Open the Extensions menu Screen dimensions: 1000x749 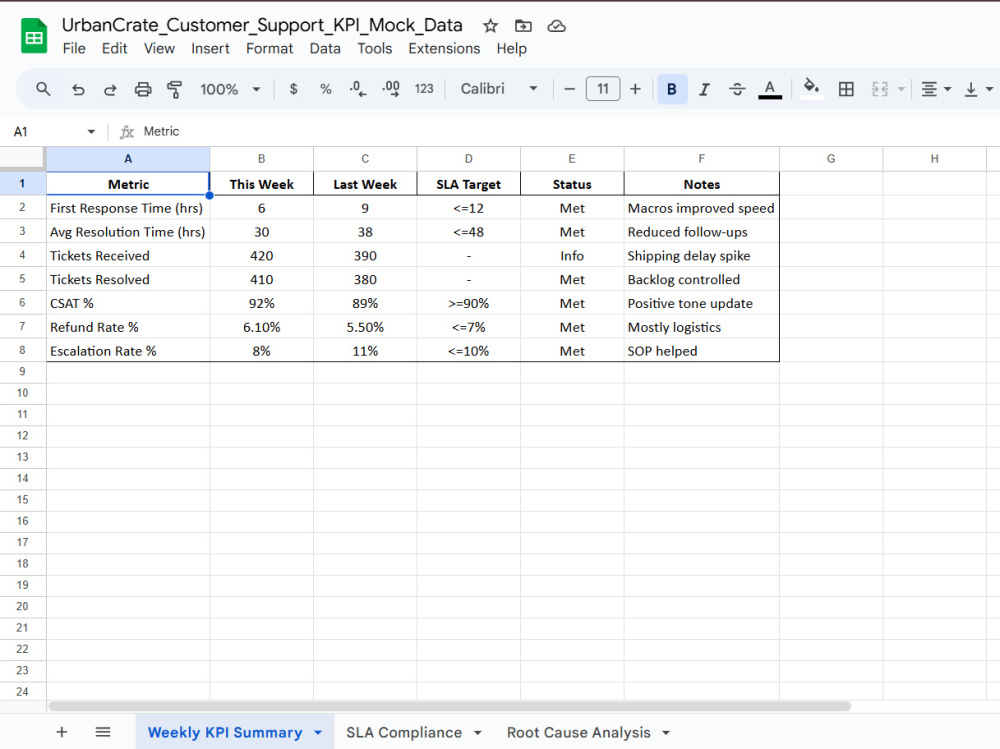444,48
